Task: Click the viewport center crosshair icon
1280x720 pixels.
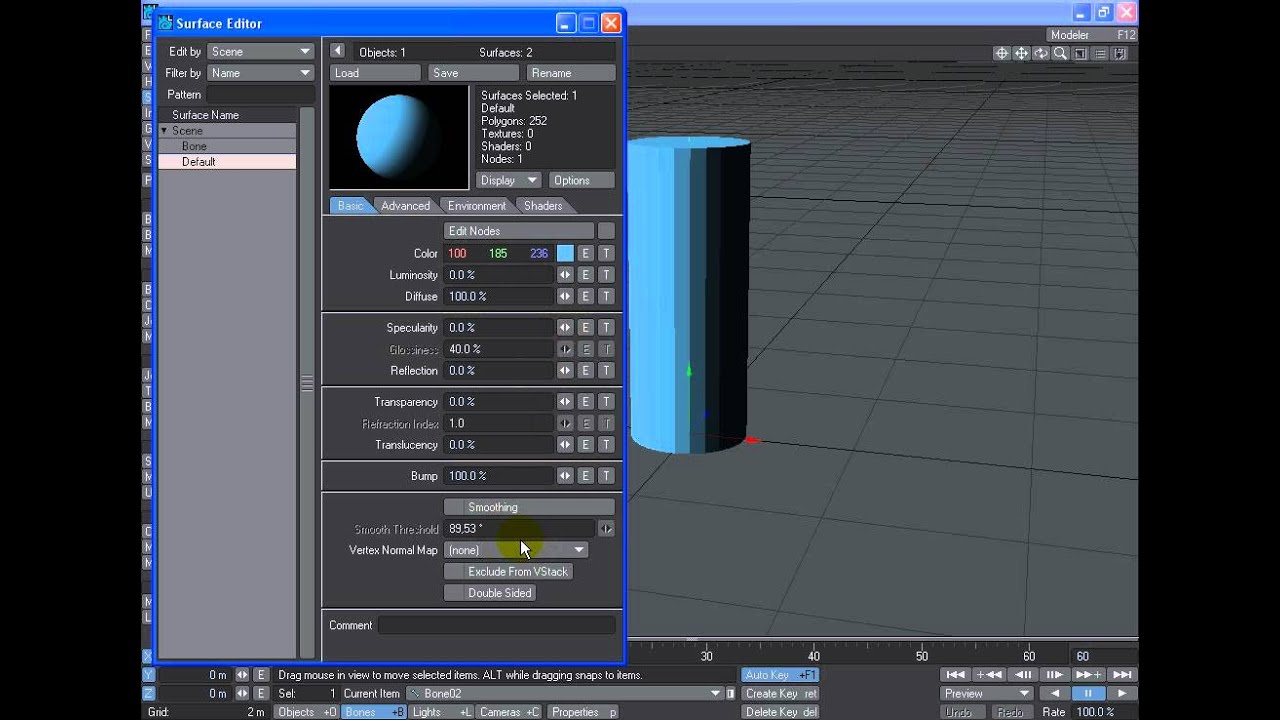Action: 1001,54
